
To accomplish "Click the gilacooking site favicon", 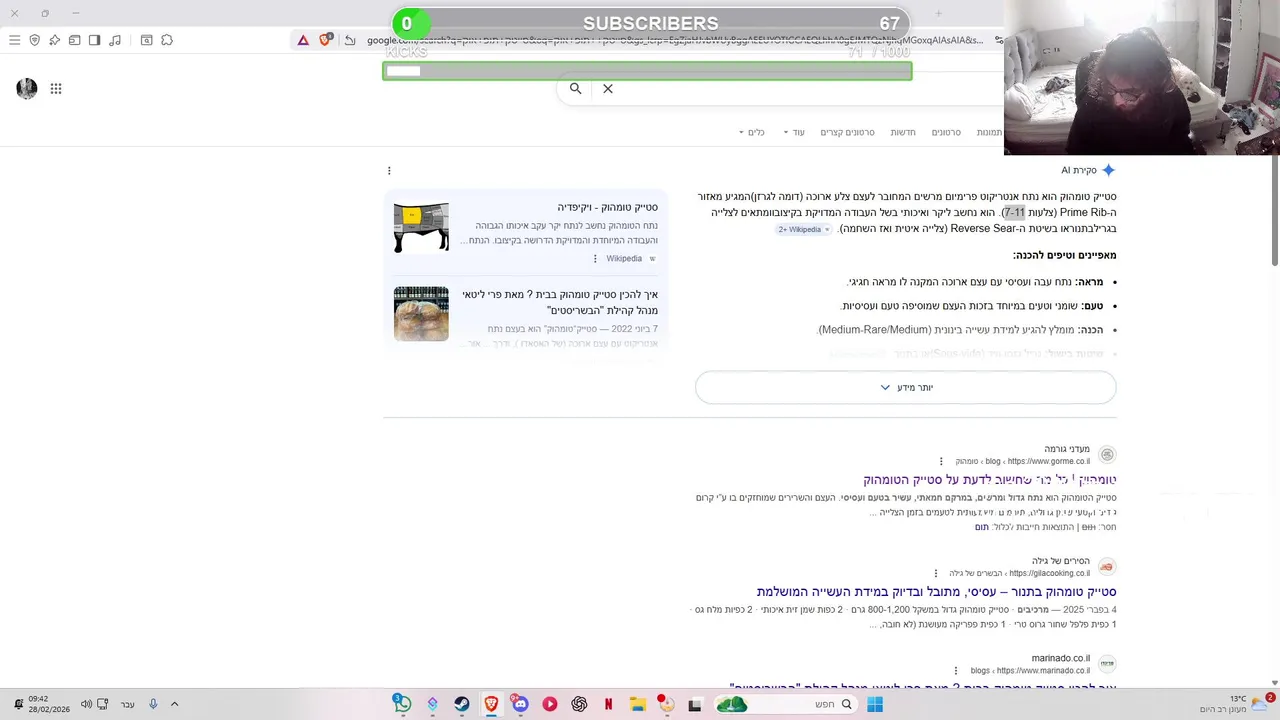I will (1107, 567).
